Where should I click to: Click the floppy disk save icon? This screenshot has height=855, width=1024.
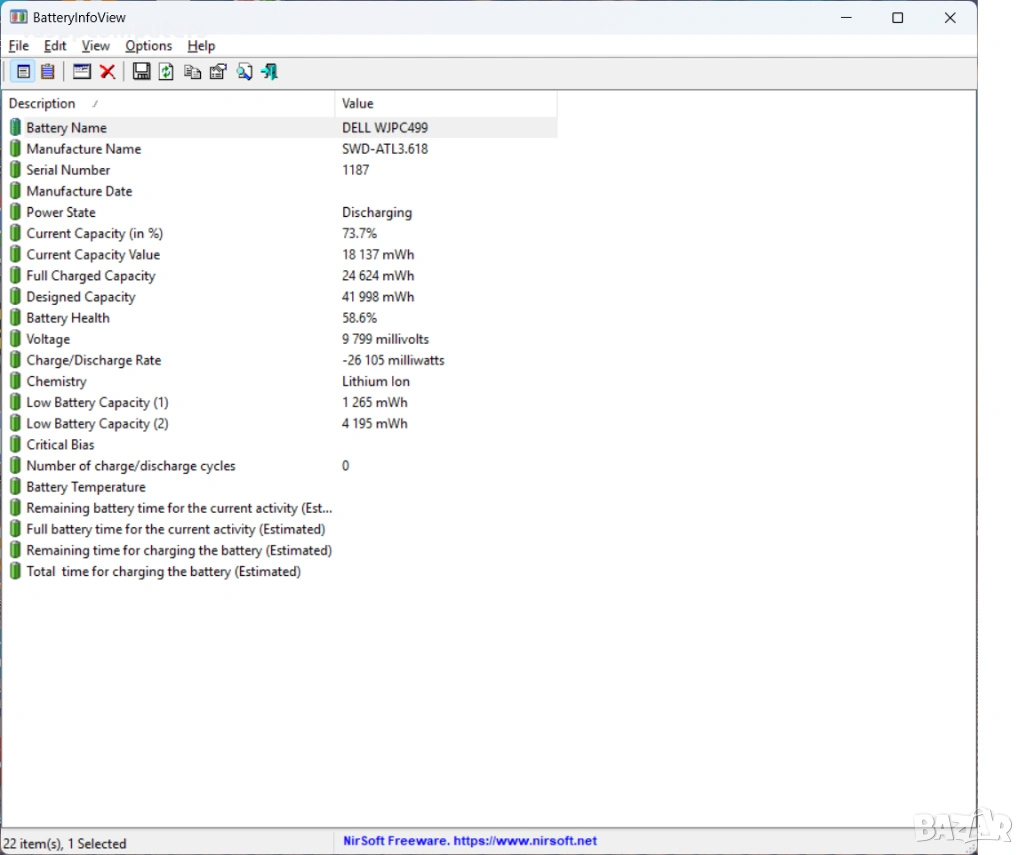pyautogui.click(x=141, y=72)
